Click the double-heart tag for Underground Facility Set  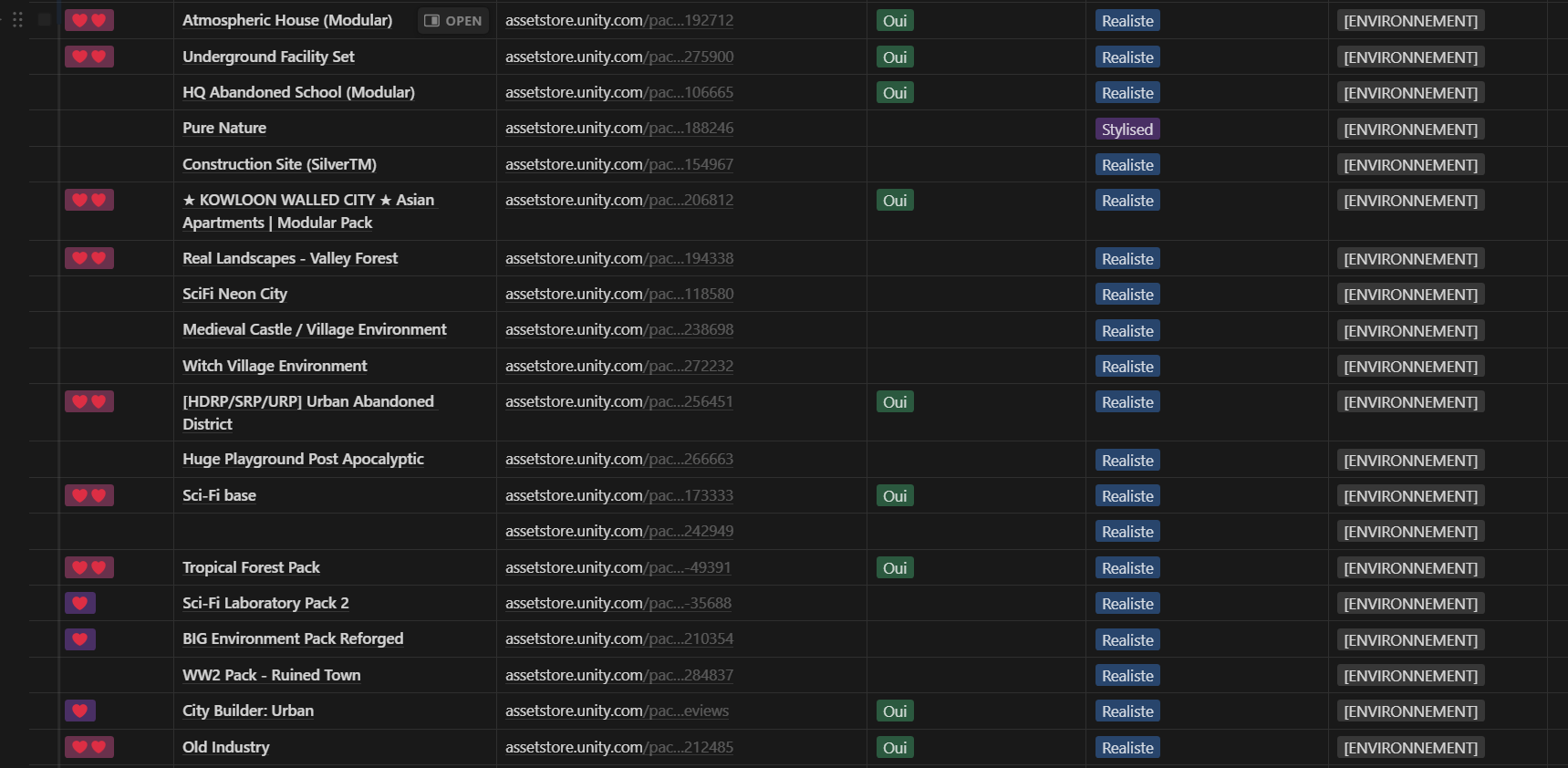point(89,57)
